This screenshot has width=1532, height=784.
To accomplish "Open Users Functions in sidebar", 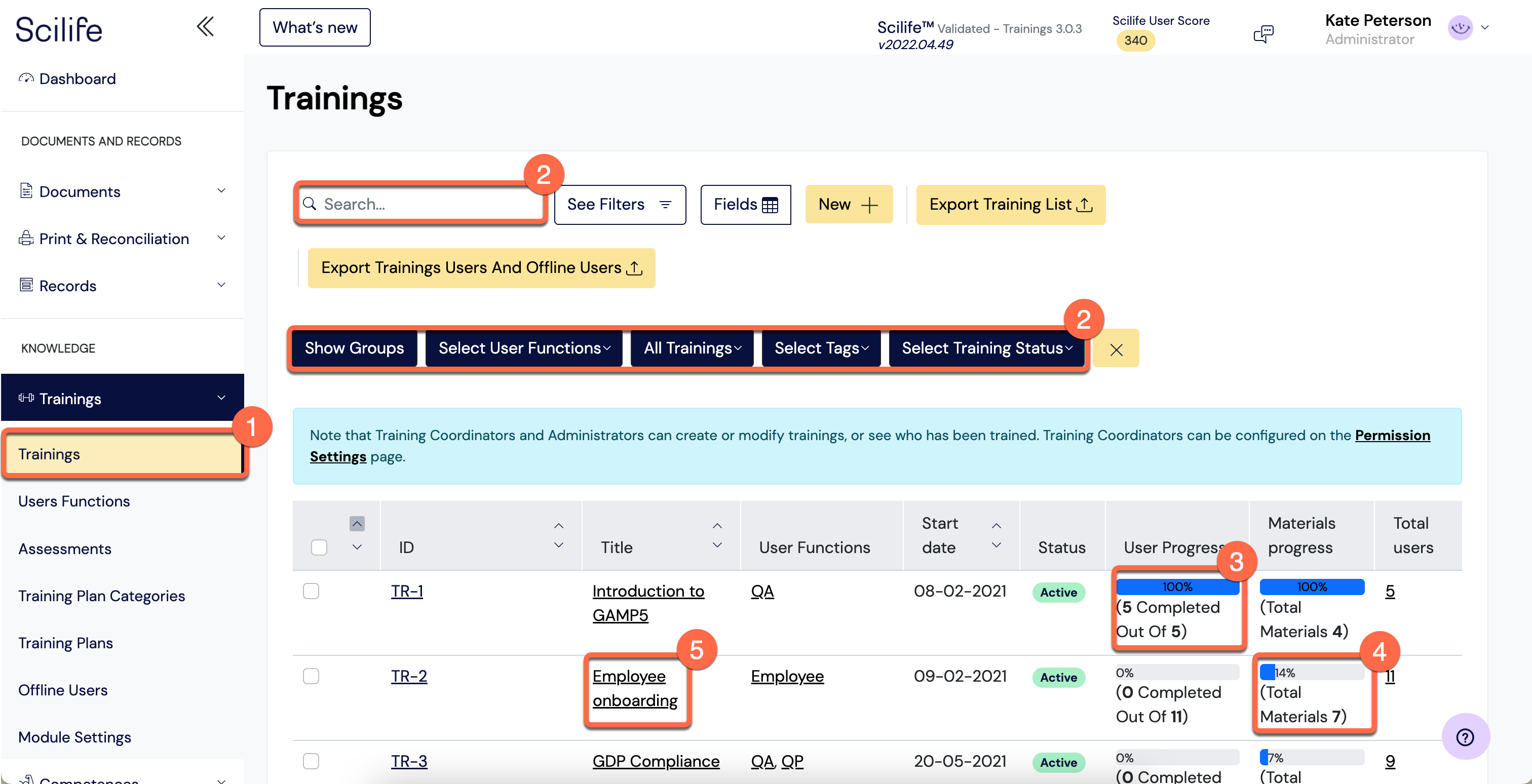I will click(74, 502).
